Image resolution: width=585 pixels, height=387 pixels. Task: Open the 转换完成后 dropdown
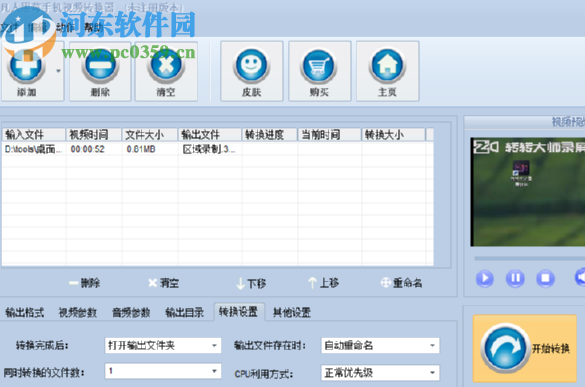(163, 345)
